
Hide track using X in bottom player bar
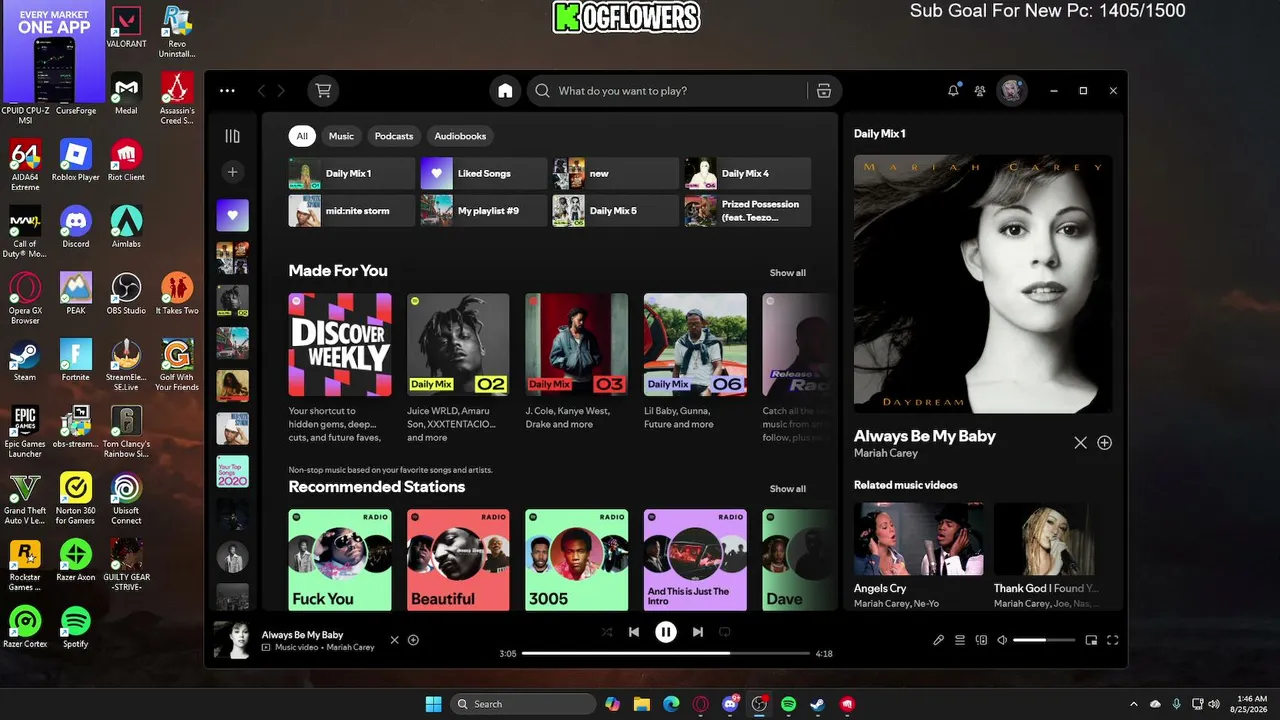click(394, 640)
